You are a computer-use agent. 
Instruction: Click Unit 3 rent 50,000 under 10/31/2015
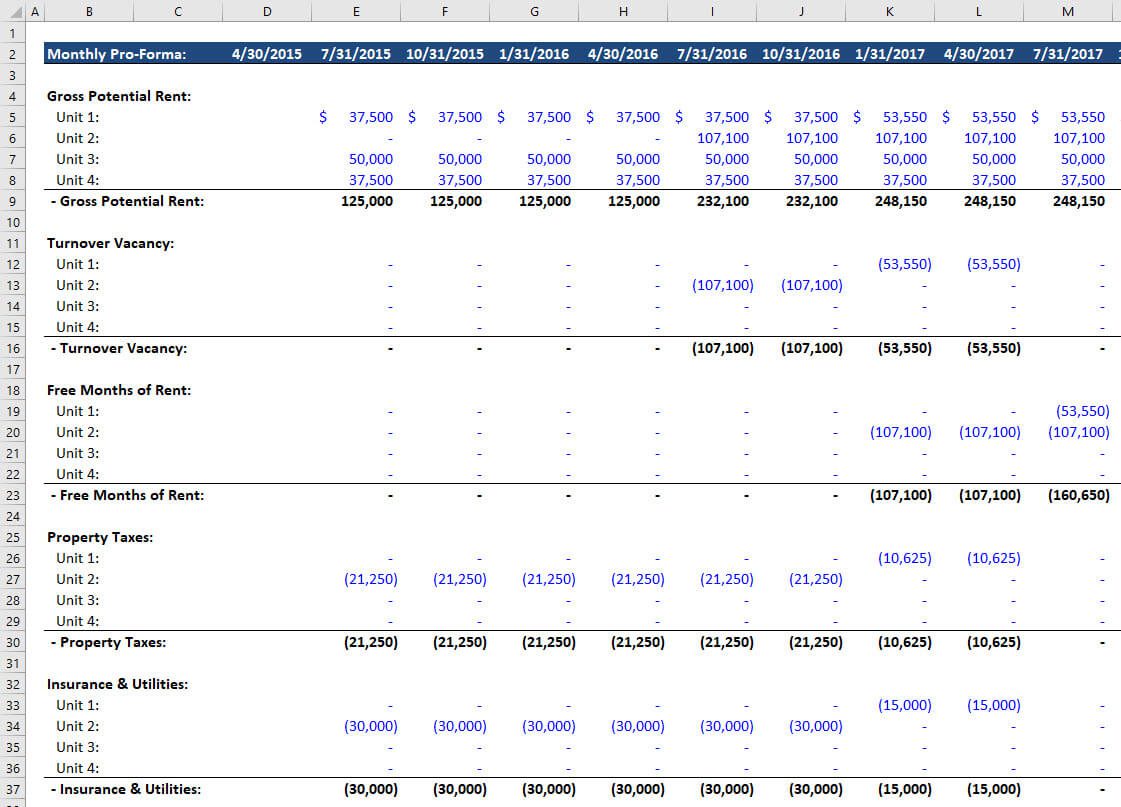[460, 159]
